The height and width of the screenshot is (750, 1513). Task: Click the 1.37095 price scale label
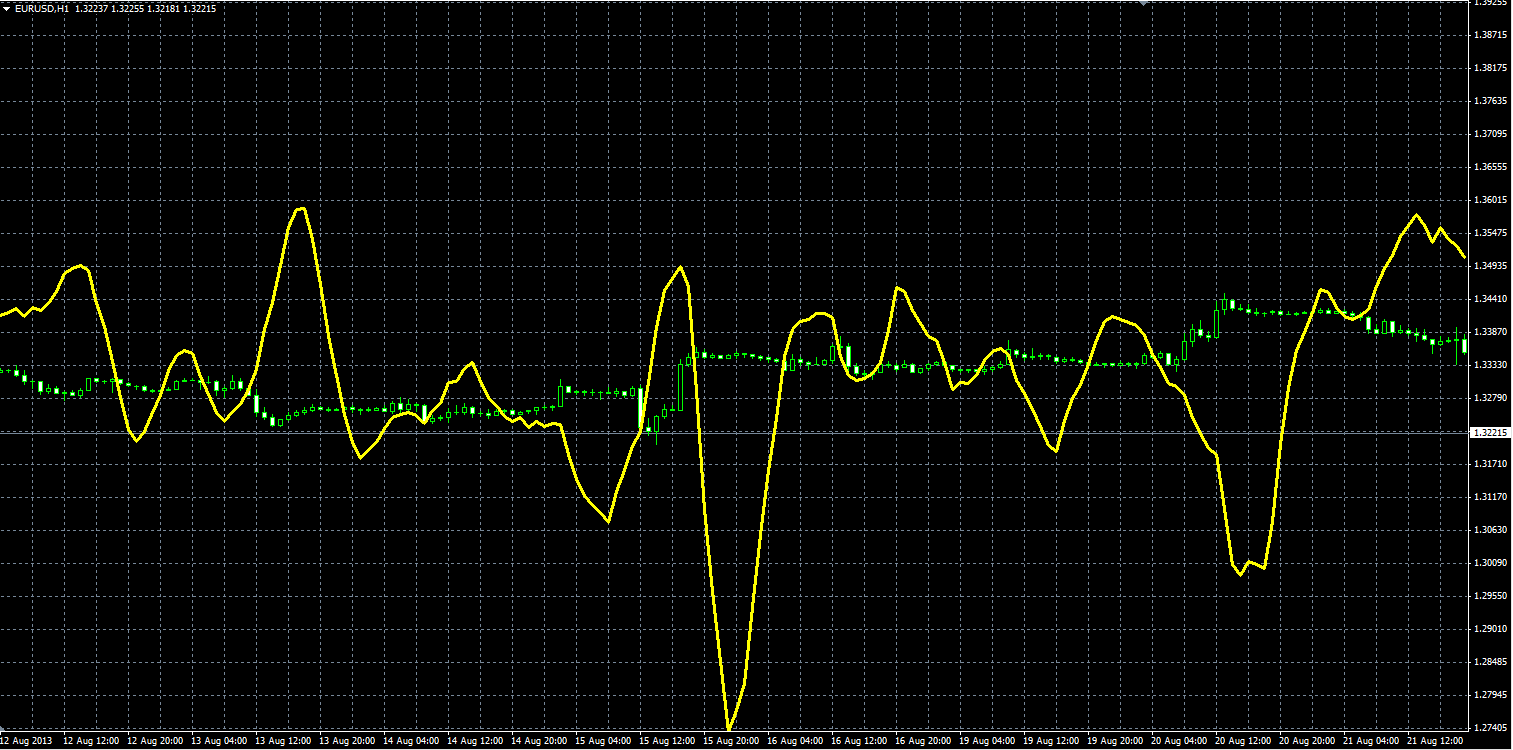pyautogui.click(x=1490, y=134)
